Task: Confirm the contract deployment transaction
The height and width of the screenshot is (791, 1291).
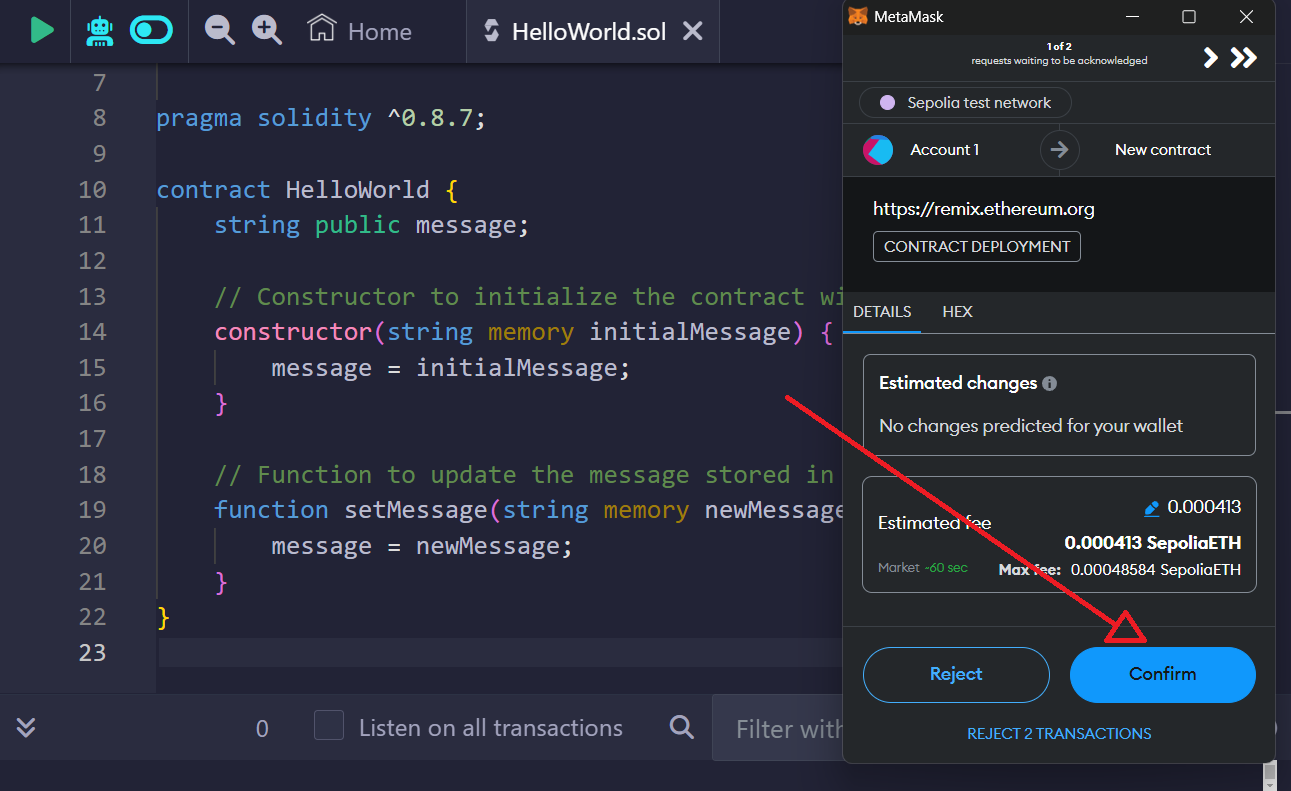Action: (x=1162, y=674)
